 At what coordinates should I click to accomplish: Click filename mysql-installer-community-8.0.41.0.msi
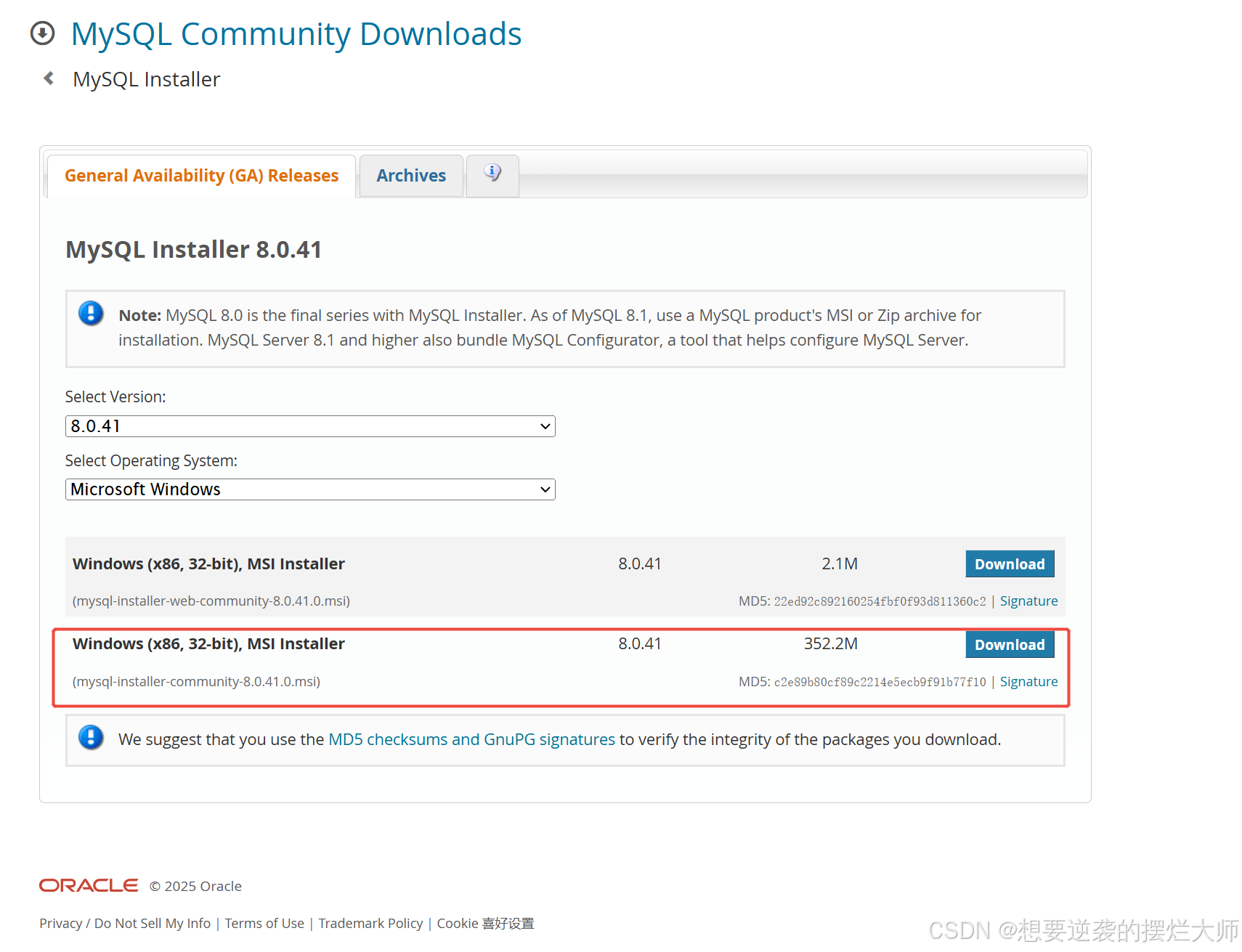196,682
